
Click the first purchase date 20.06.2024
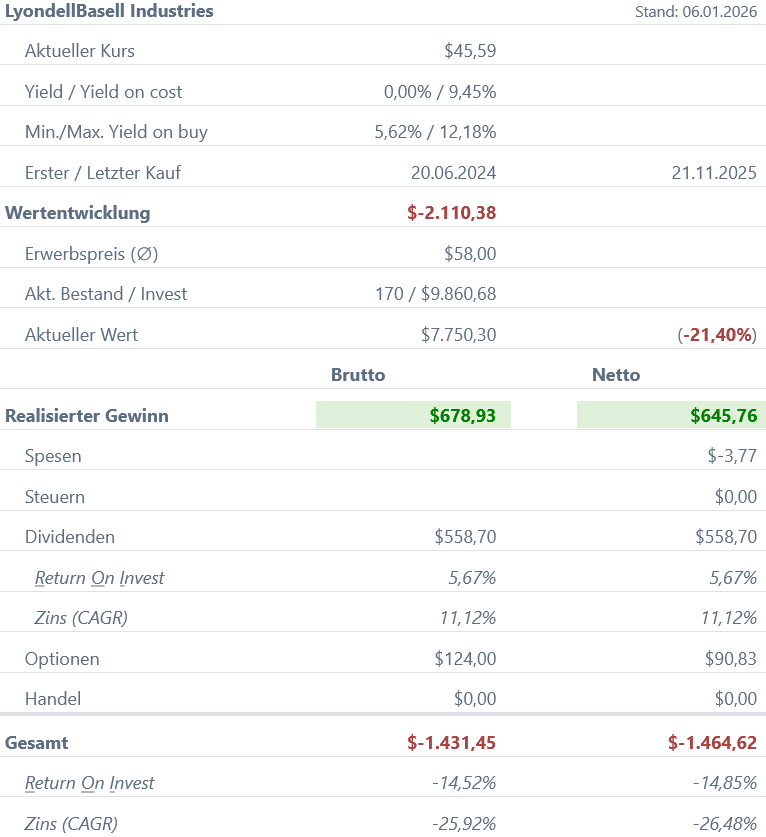(453, 173)
